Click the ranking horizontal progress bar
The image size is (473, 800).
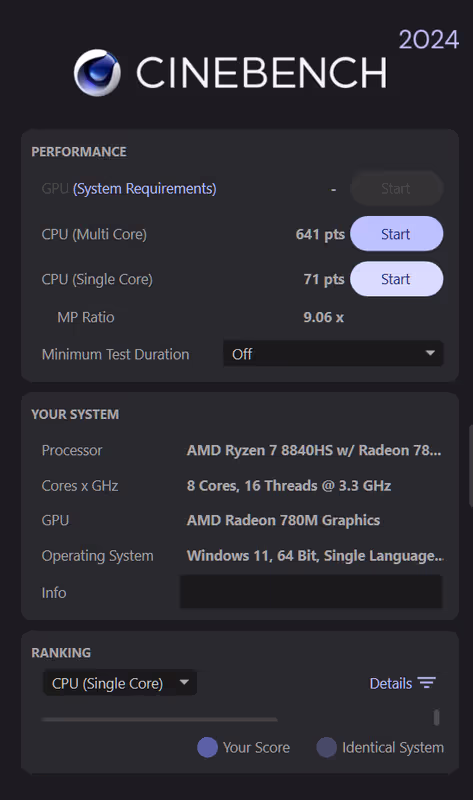[160, 719]
